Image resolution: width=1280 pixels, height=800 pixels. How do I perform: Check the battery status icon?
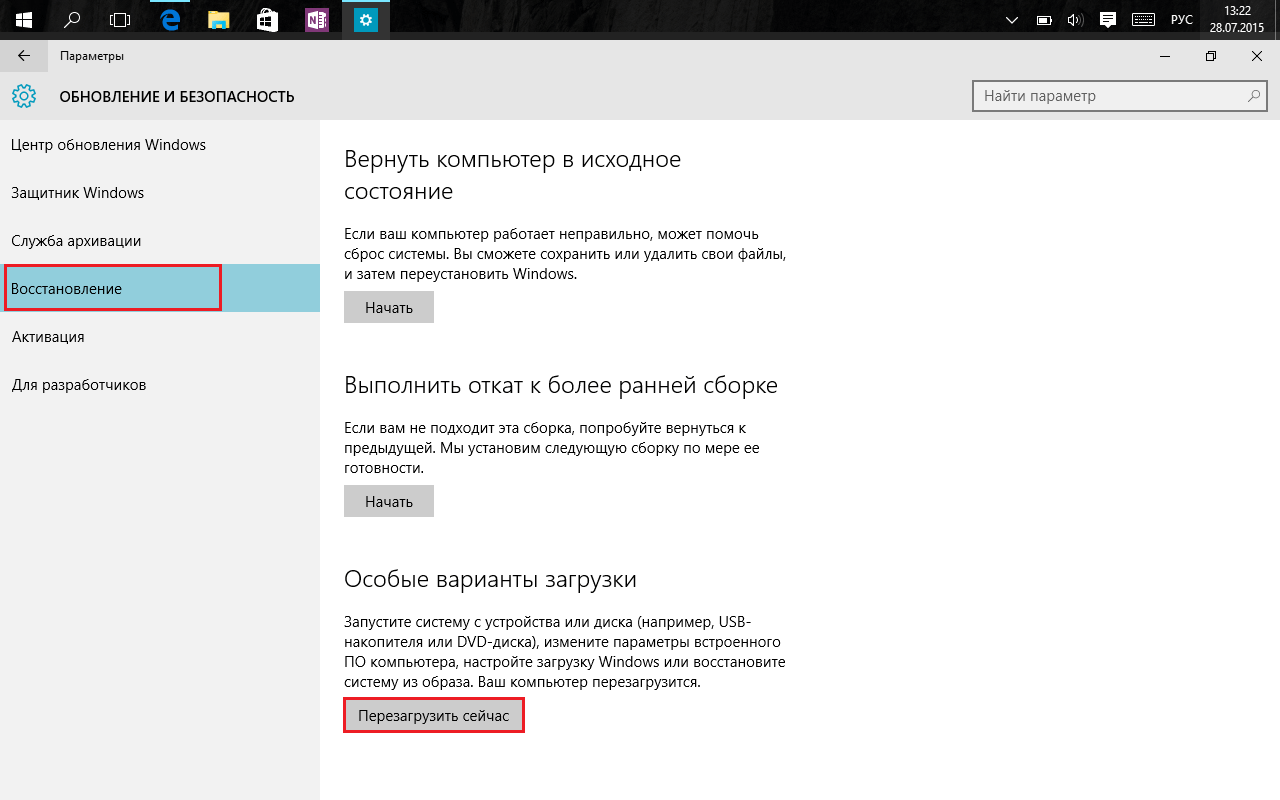(x=1044, y=19)
